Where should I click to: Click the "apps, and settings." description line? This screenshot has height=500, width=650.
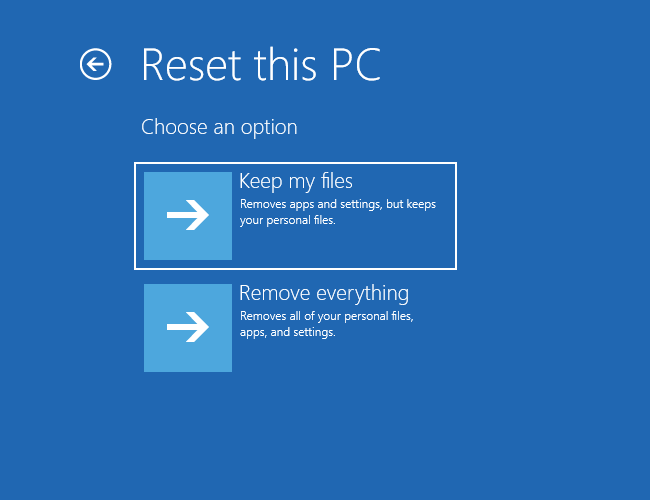287,332
